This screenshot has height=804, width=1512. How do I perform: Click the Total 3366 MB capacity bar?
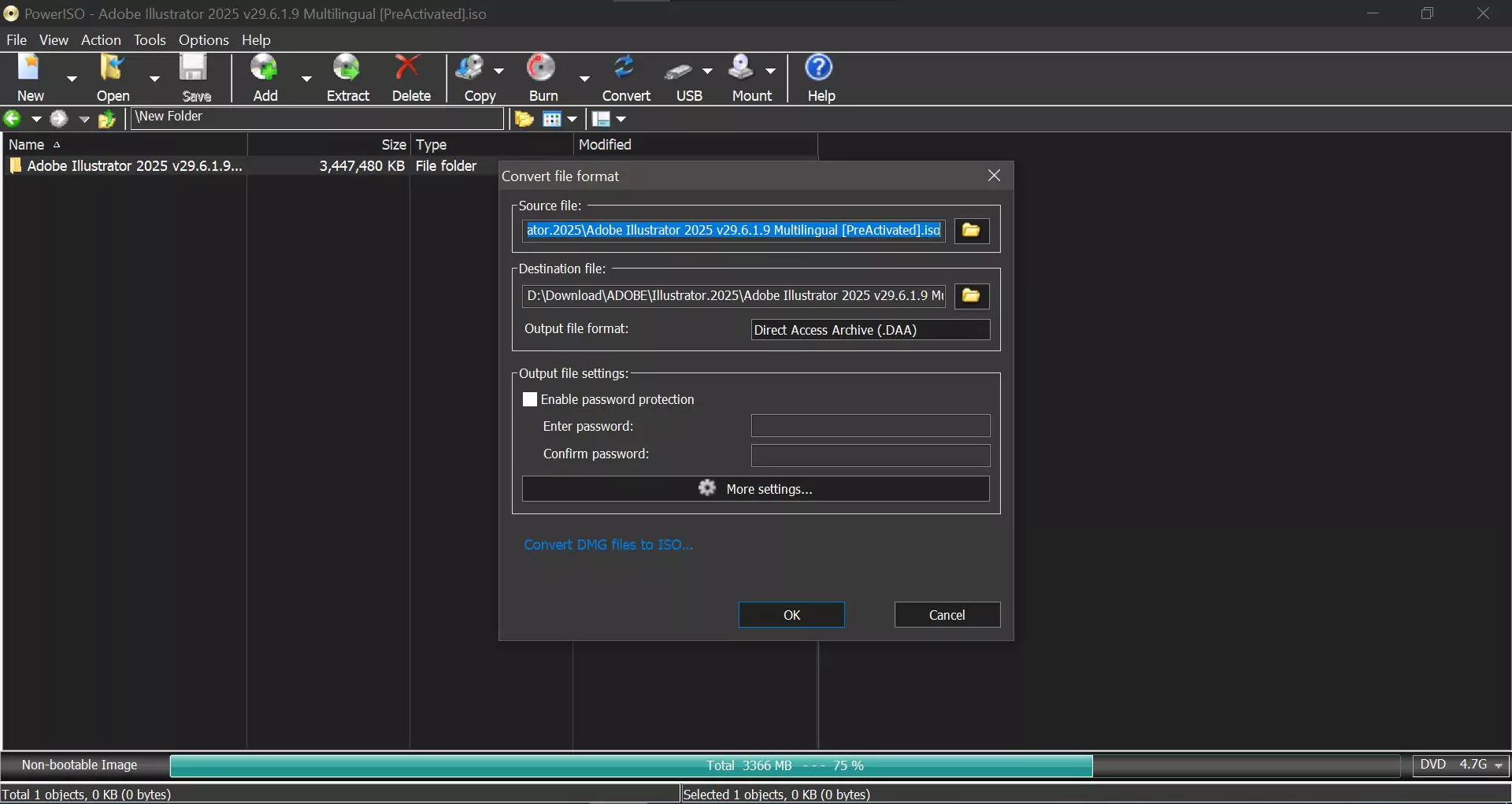[x=785, y=765]
